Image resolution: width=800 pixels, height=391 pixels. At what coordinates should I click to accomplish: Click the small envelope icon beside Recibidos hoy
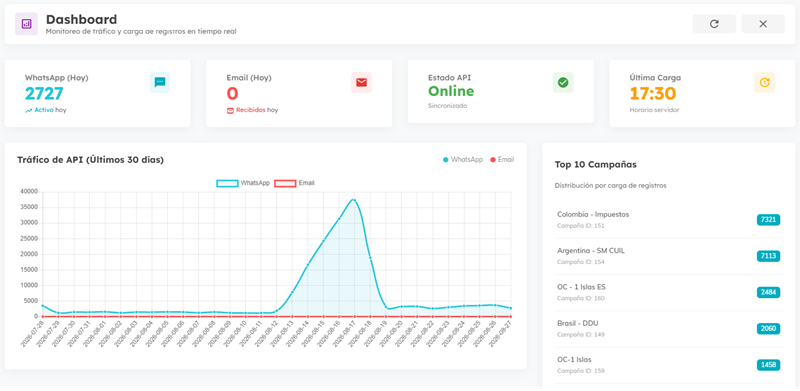pyautogui.click(x=230, y=110)
